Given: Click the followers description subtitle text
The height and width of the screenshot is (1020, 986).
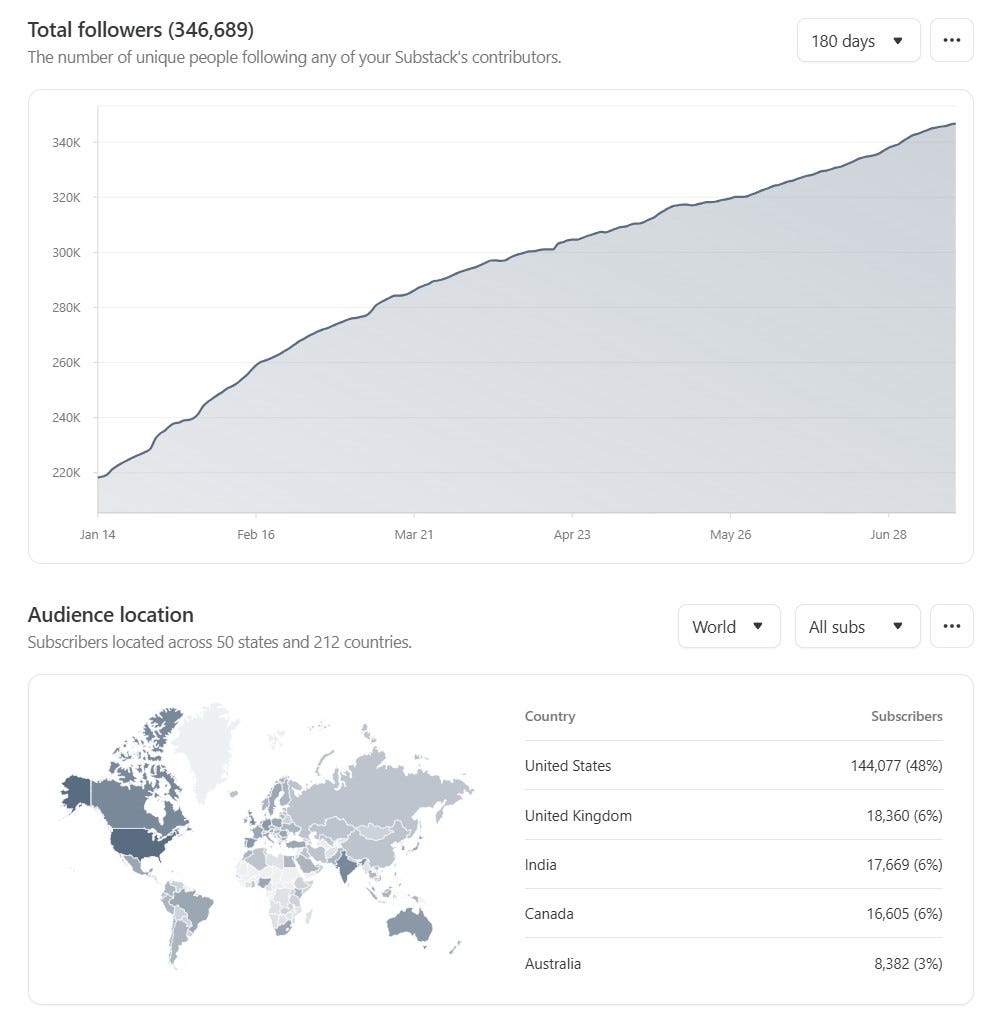Looking at the screenshot, I should 294,57.
